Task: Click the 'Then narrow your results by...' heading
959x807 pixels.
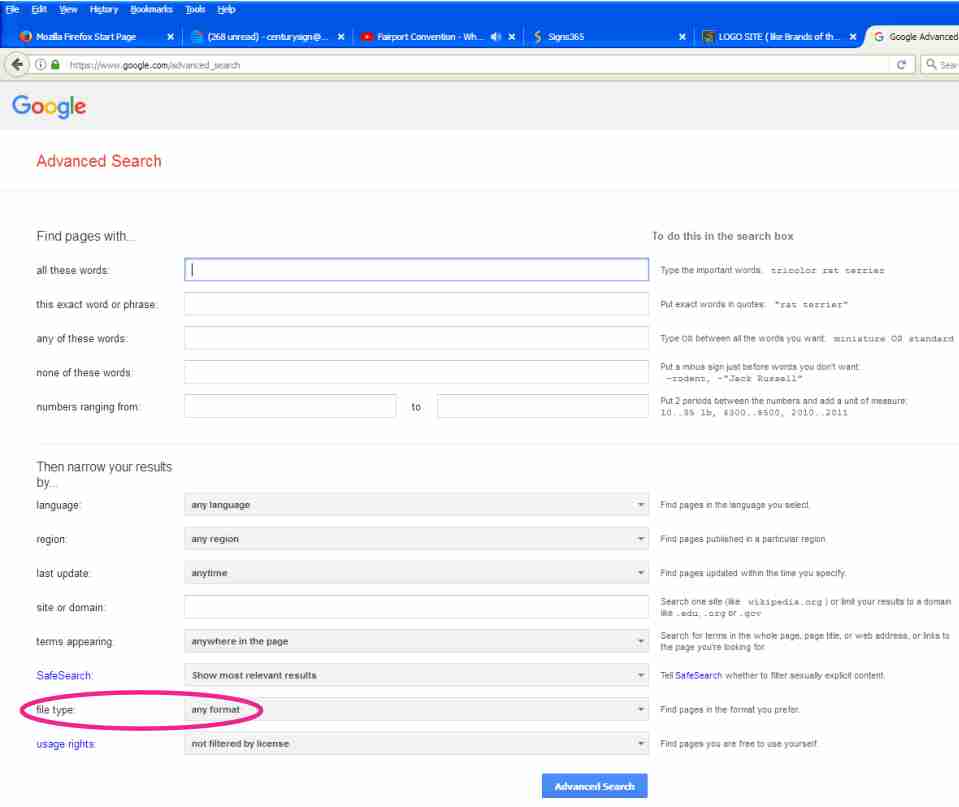Action: (x=104, y=474)
